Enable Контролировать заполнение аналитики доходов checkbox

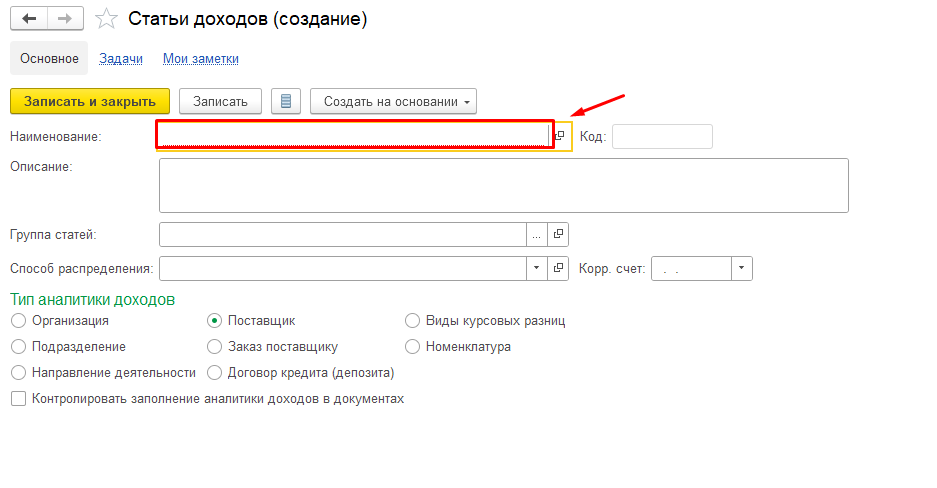[x=19, y=398]
